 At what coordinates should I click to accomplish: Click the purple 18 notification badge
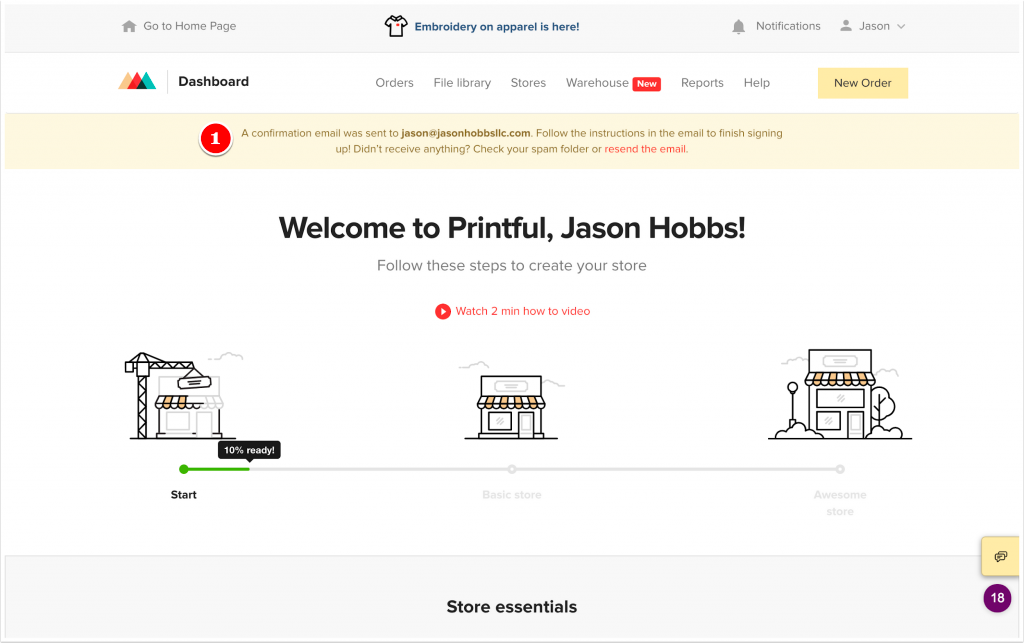pyautogui.click(x=997, y=598)
